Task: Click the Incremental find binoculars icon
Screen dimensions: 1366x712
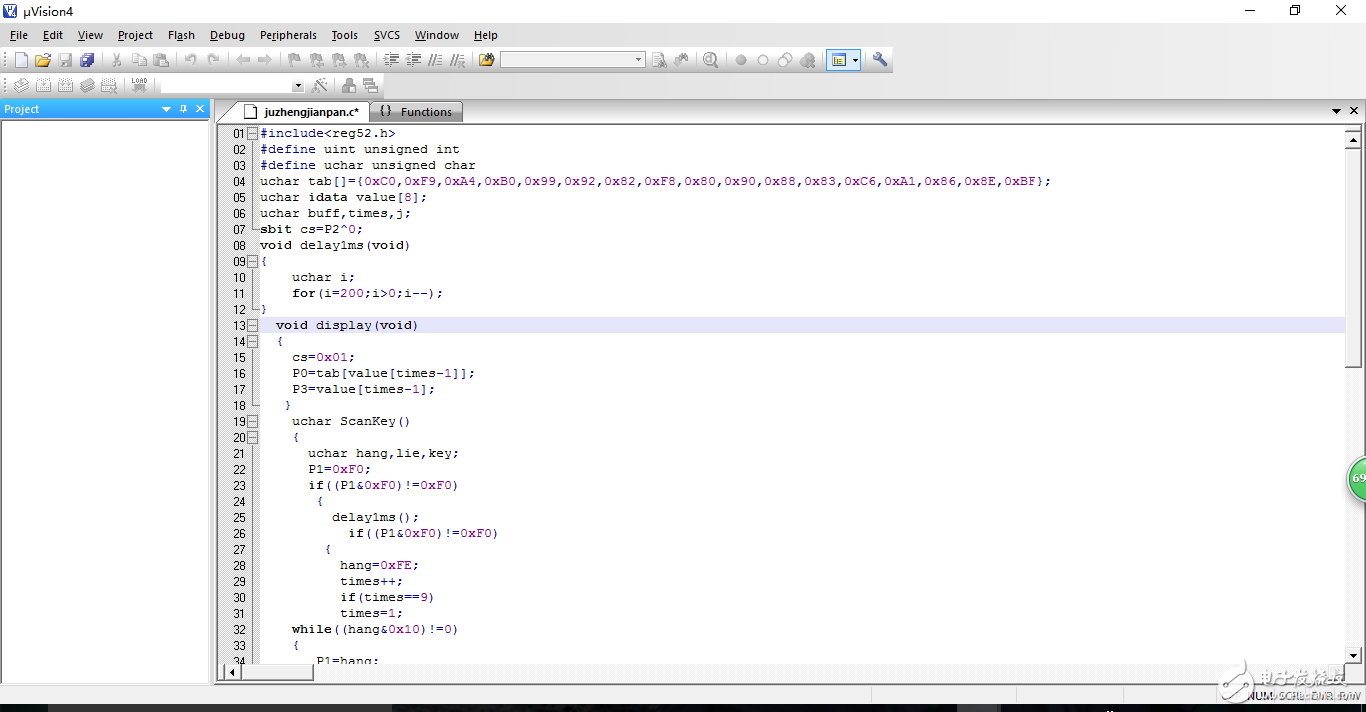Action: click(x=681, y=60)
